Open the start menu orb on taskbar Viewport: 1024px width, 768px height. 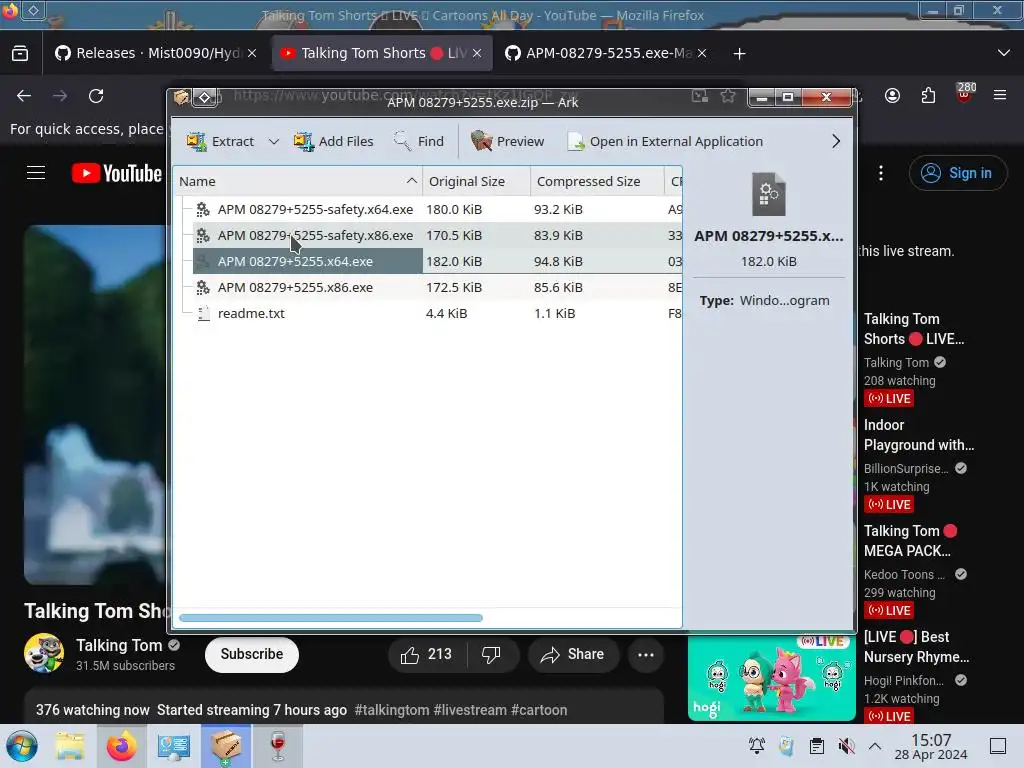(x=22, y=746)
